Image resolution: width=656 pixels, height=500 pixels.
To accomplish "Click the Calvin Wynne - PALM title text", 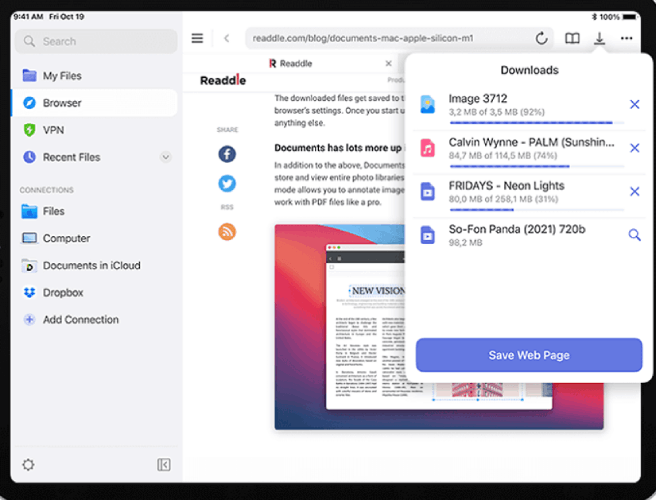I will (531, 142).
